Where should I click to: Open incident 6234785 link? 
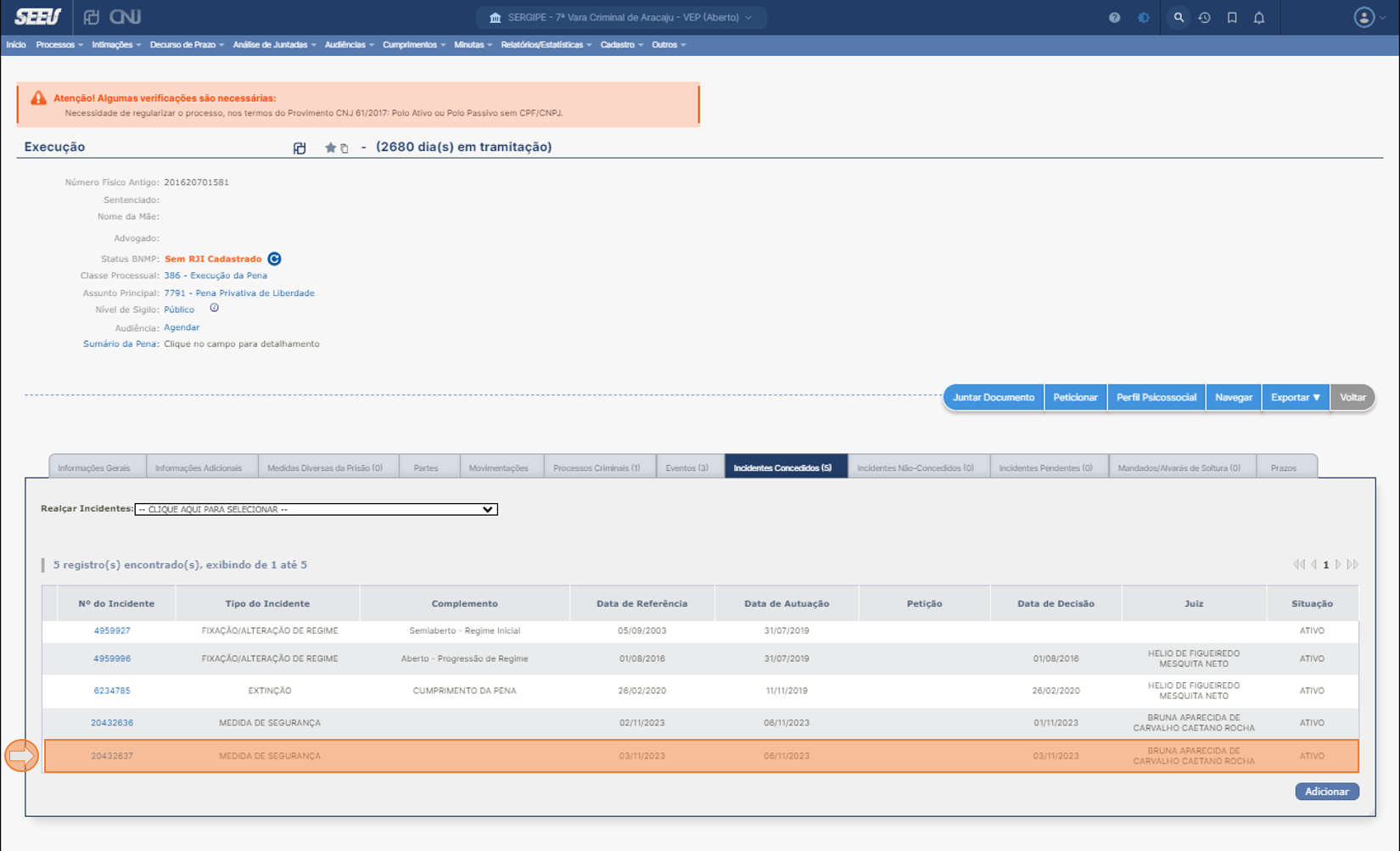click(x=112, y=691)
